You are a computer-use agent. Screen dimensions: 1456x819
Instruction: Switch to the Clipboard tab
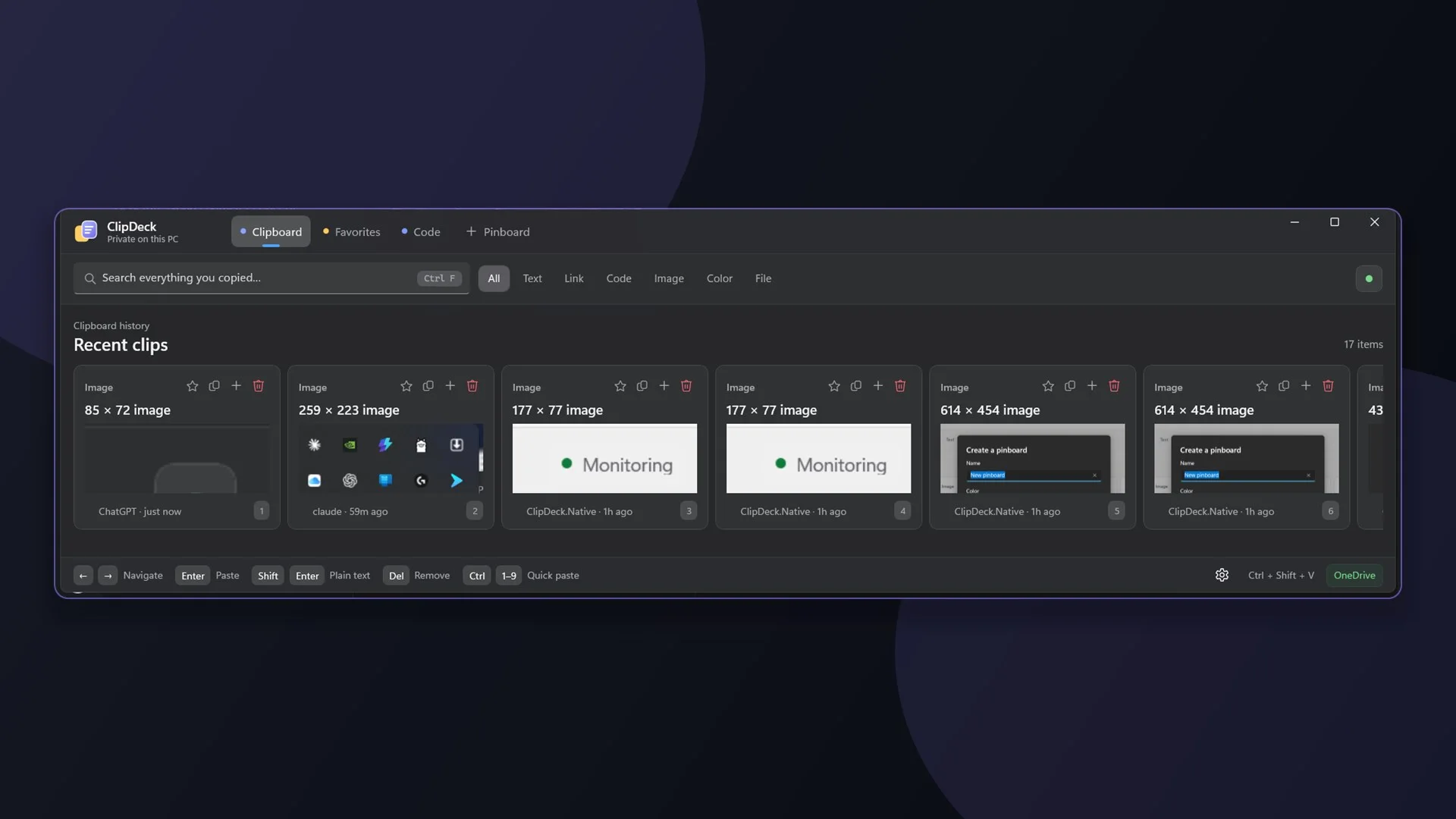point(271,232)
